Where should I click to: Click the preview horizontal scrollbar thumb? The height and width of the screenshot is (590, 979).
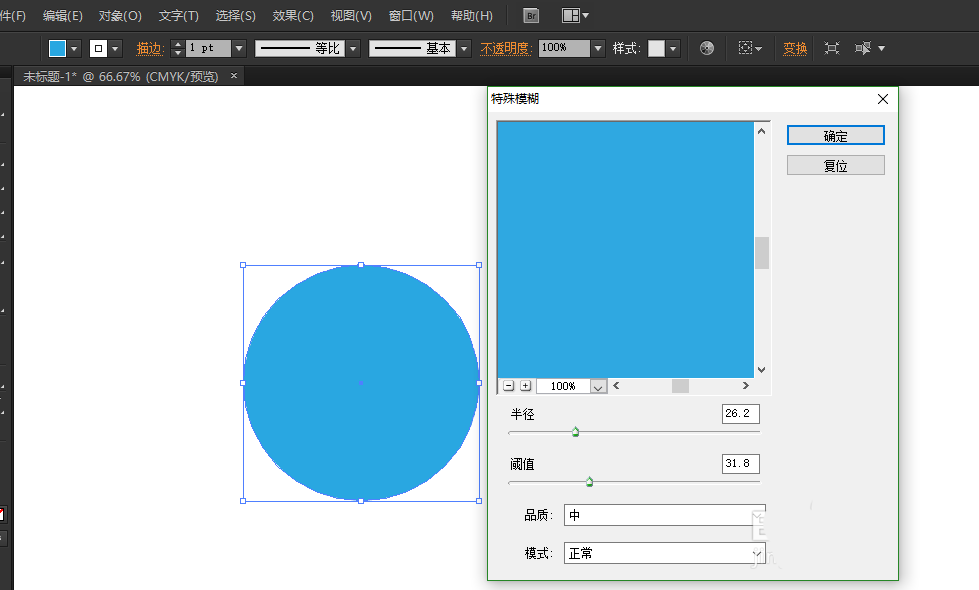click(680, 386)
